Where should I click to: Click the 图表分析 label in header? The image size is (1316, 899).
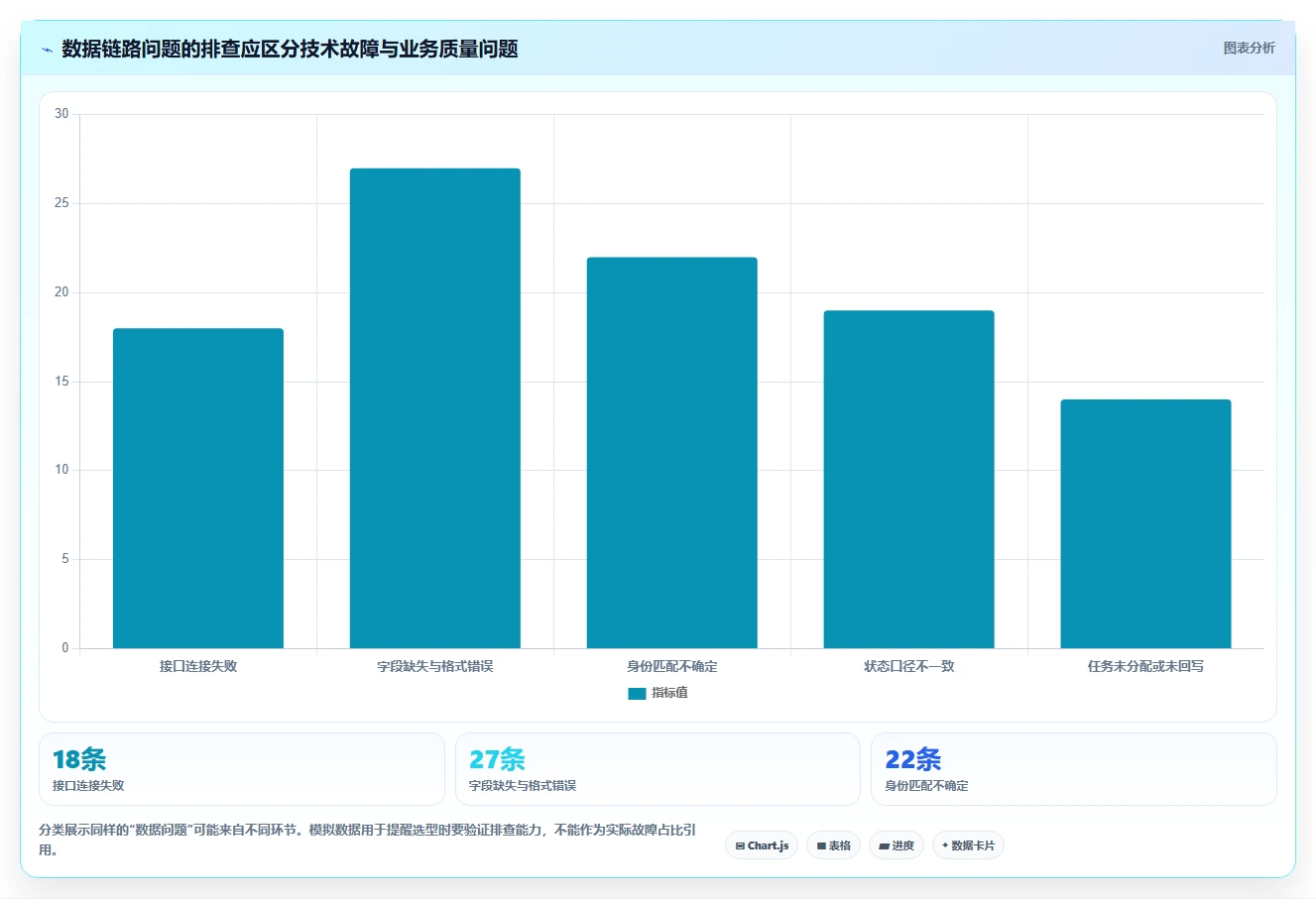coord(1249,48)
